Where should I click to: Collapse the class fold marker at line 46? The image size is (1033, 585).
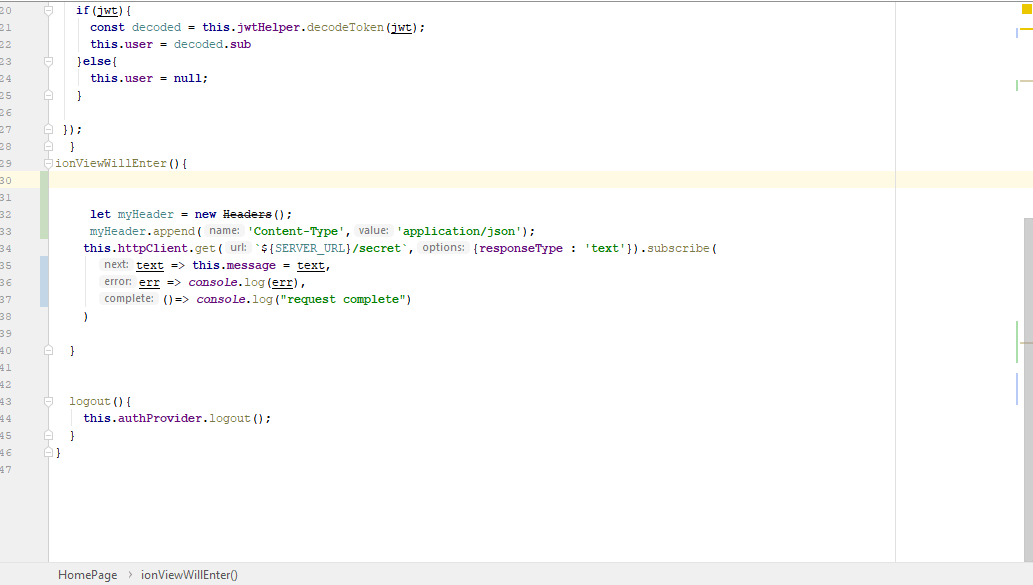pos(48,452)
